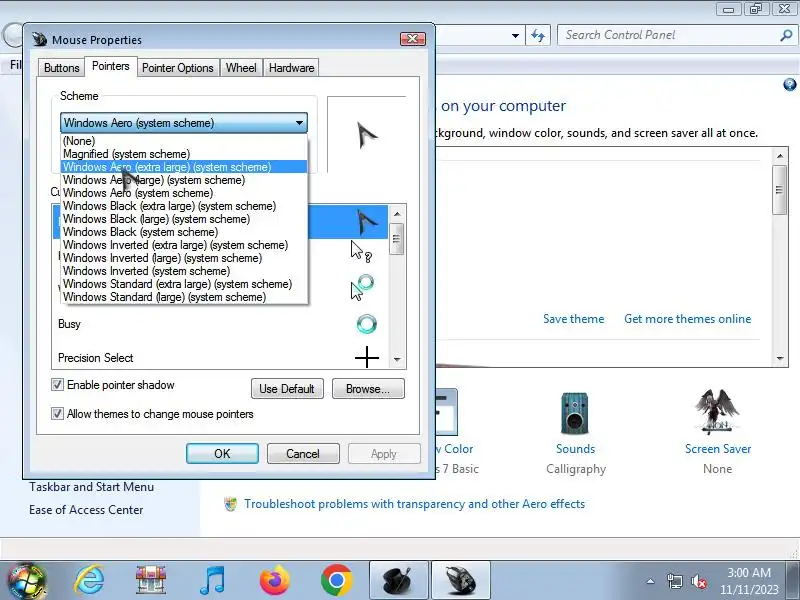
Task: Click the blue help question icon
Action: point(790,85)
